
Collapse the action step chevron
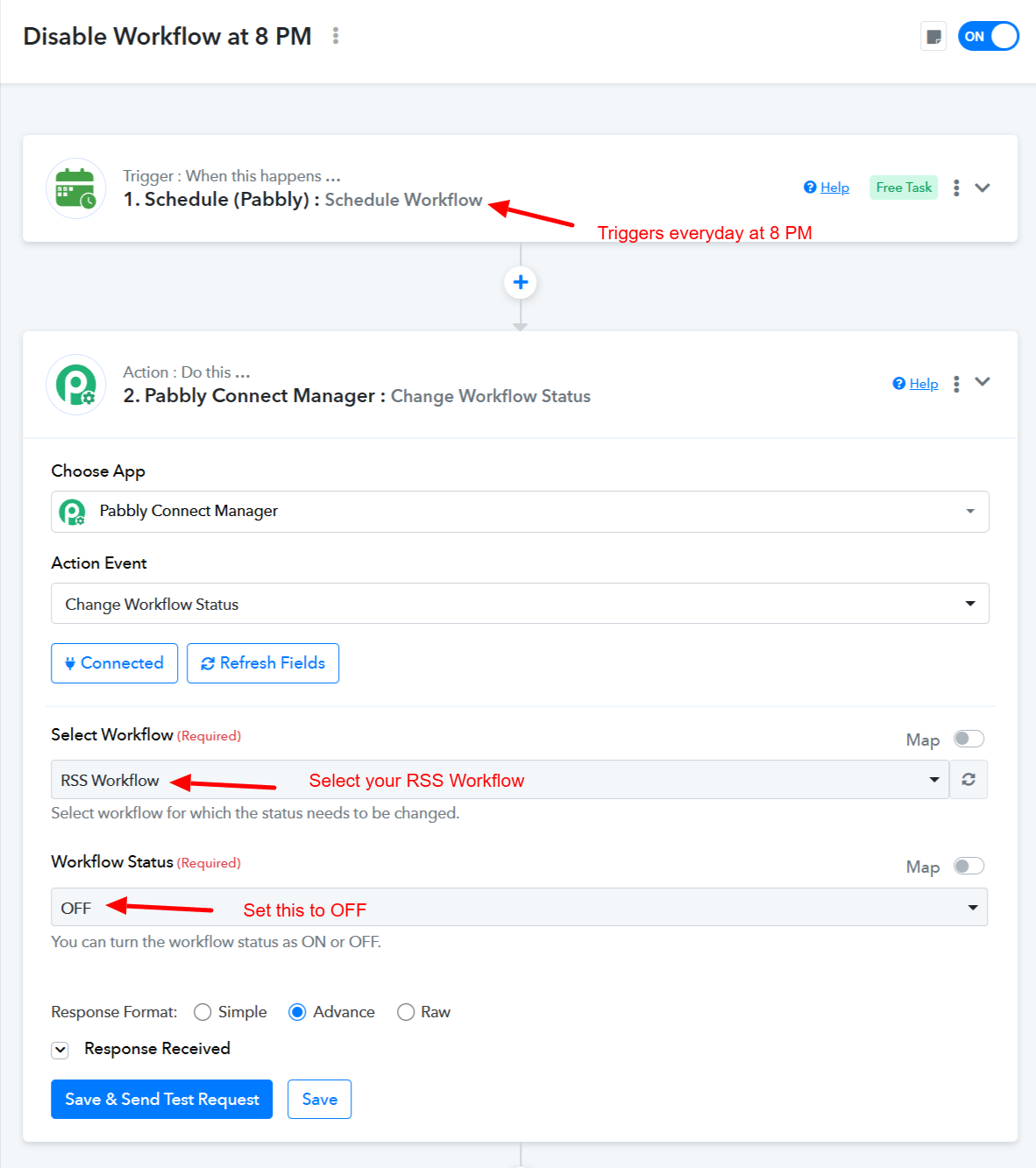coord(983,382)
